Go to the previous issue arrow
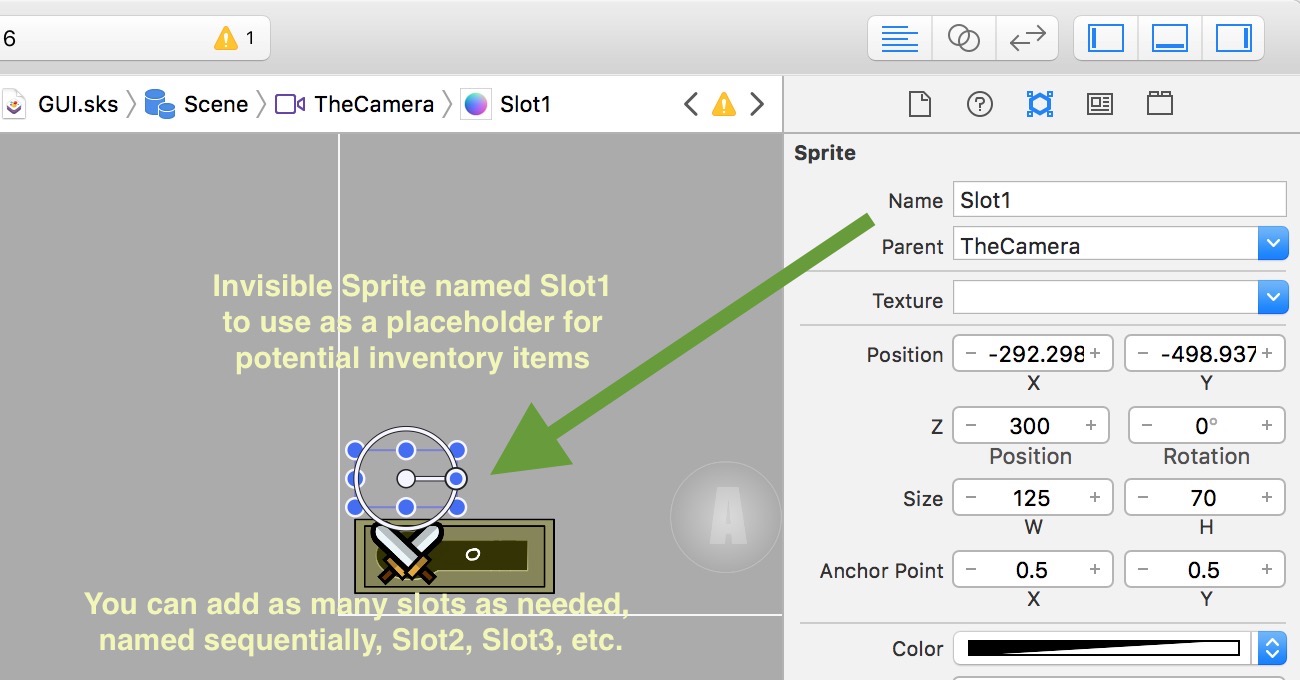The height and width of the screenshot is (680, 1300). (x=690, y=104)
